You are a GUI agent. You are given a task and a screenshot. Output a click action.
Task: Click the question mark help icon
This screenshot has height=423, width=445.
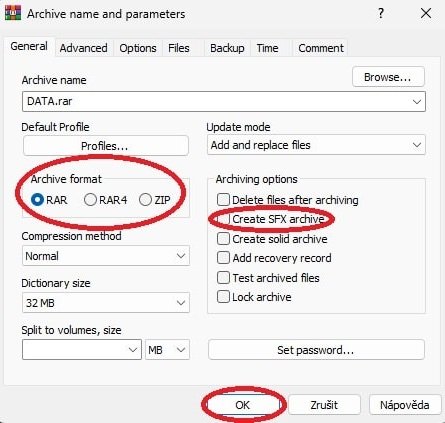pos(381,14)
